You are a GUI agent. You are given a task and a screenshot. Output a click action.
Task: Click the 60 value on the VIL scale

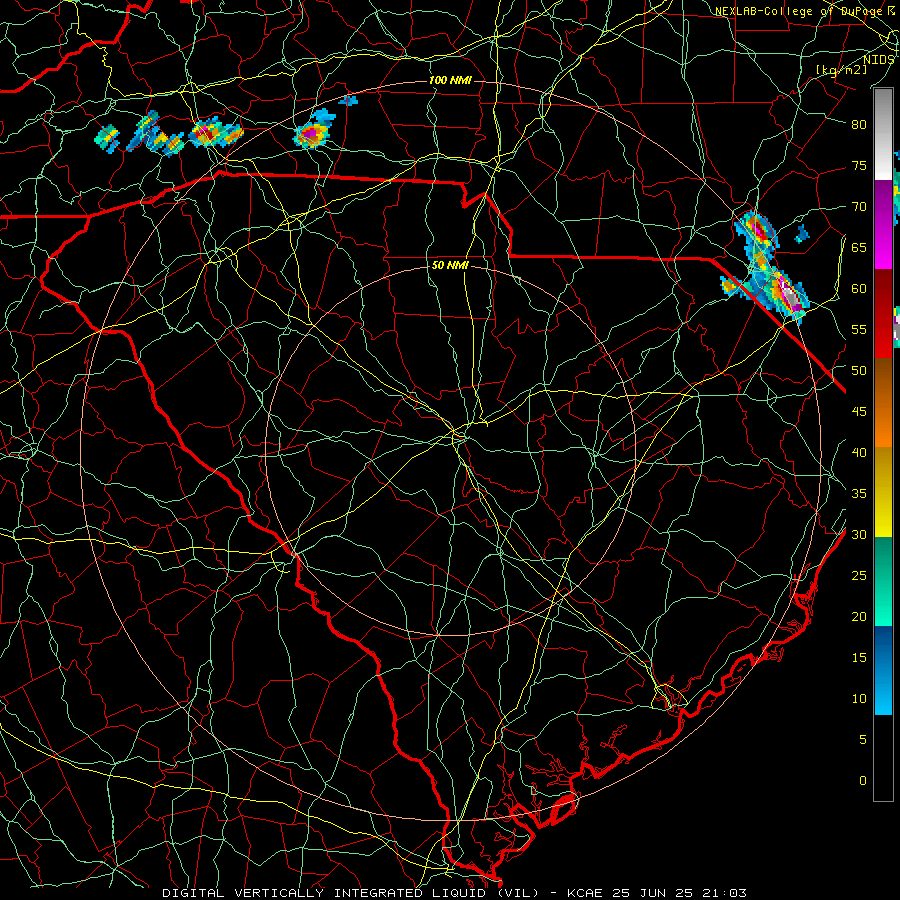coord(859,289)
